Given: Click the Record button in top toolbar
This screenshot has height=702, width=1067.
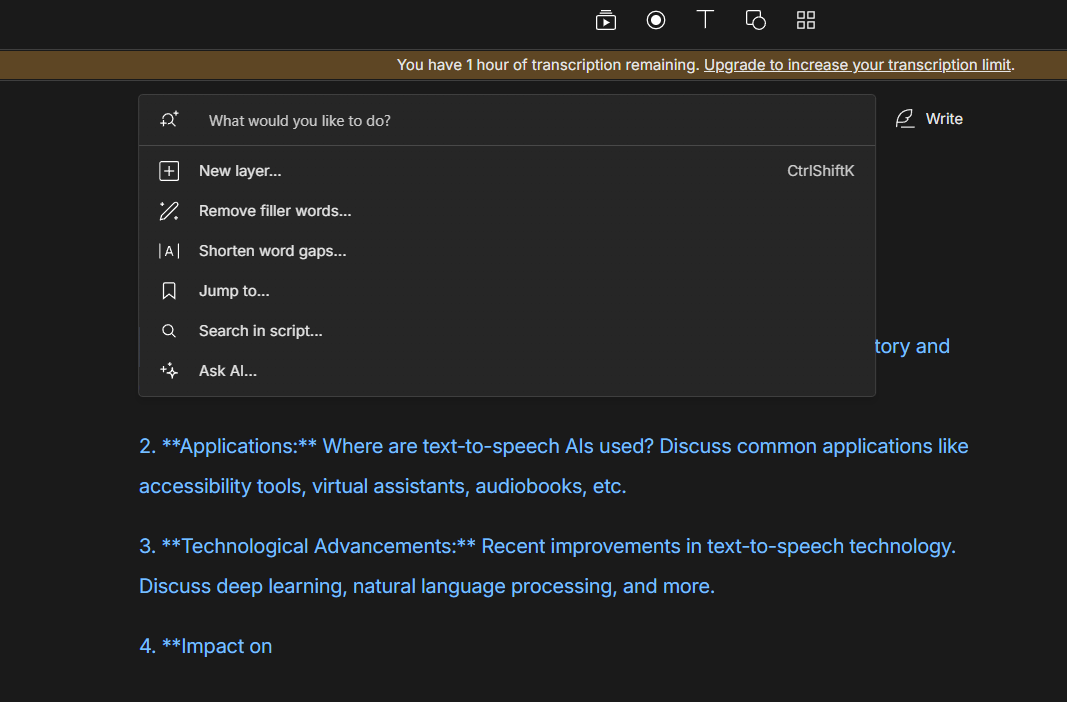Looking at the screenshot, I should (656, 20).
